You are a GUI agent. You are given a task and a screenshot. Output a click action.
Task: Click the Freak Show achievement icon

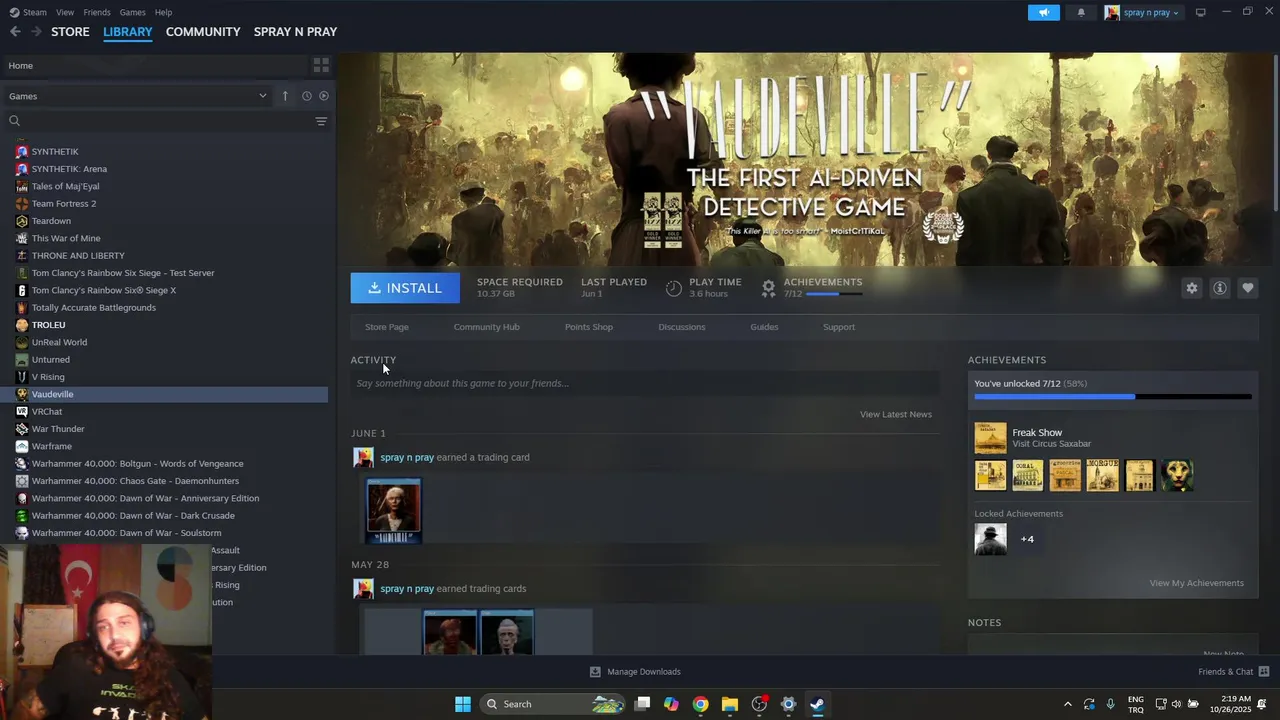click(991, 438)
